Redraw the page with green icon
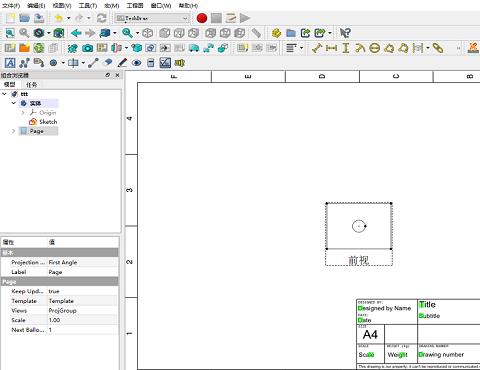This screenshot has height=370, width=480. [x=39, y=48]
